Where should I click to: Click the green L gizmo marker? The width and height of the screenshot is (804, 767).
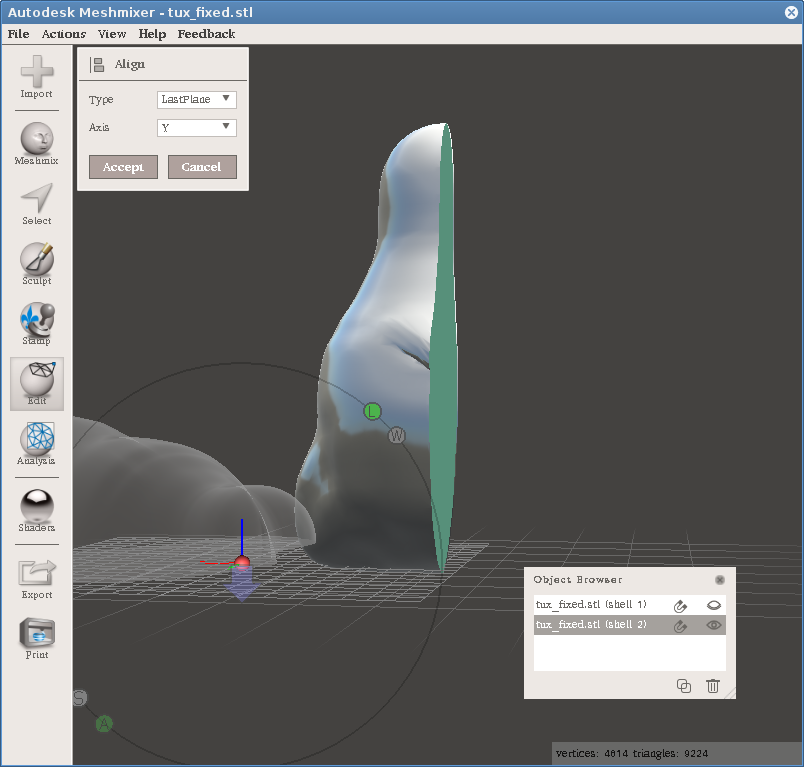tap(372, 411)
